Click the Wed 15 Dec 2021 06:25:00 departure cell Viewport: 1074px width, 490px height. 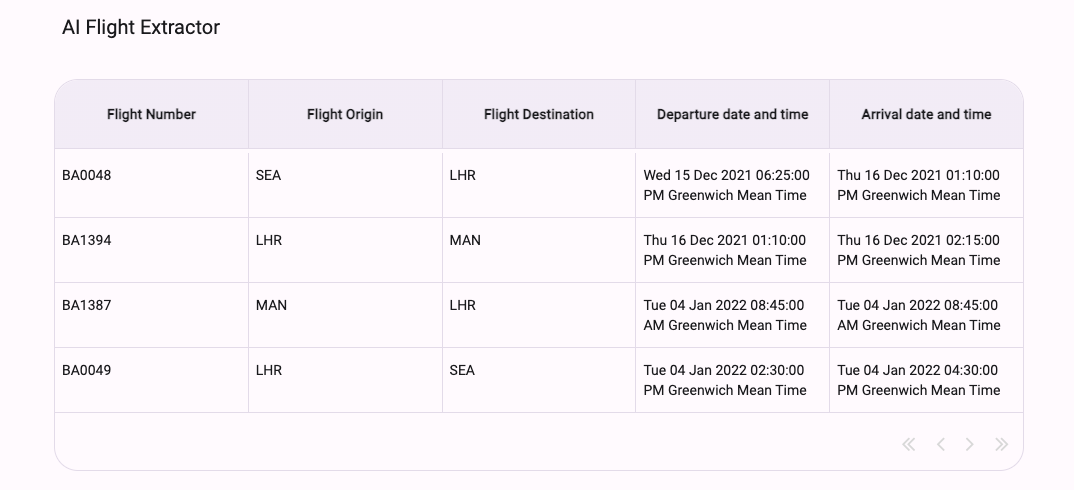726,185
